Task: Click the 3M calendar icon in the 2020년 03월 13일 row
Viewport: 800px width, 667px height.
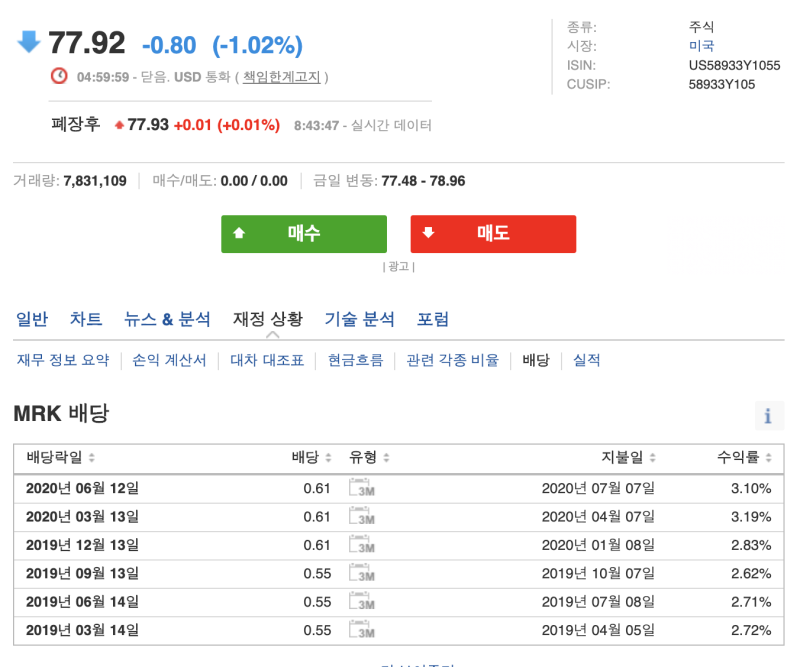Action: coord(362,516)
